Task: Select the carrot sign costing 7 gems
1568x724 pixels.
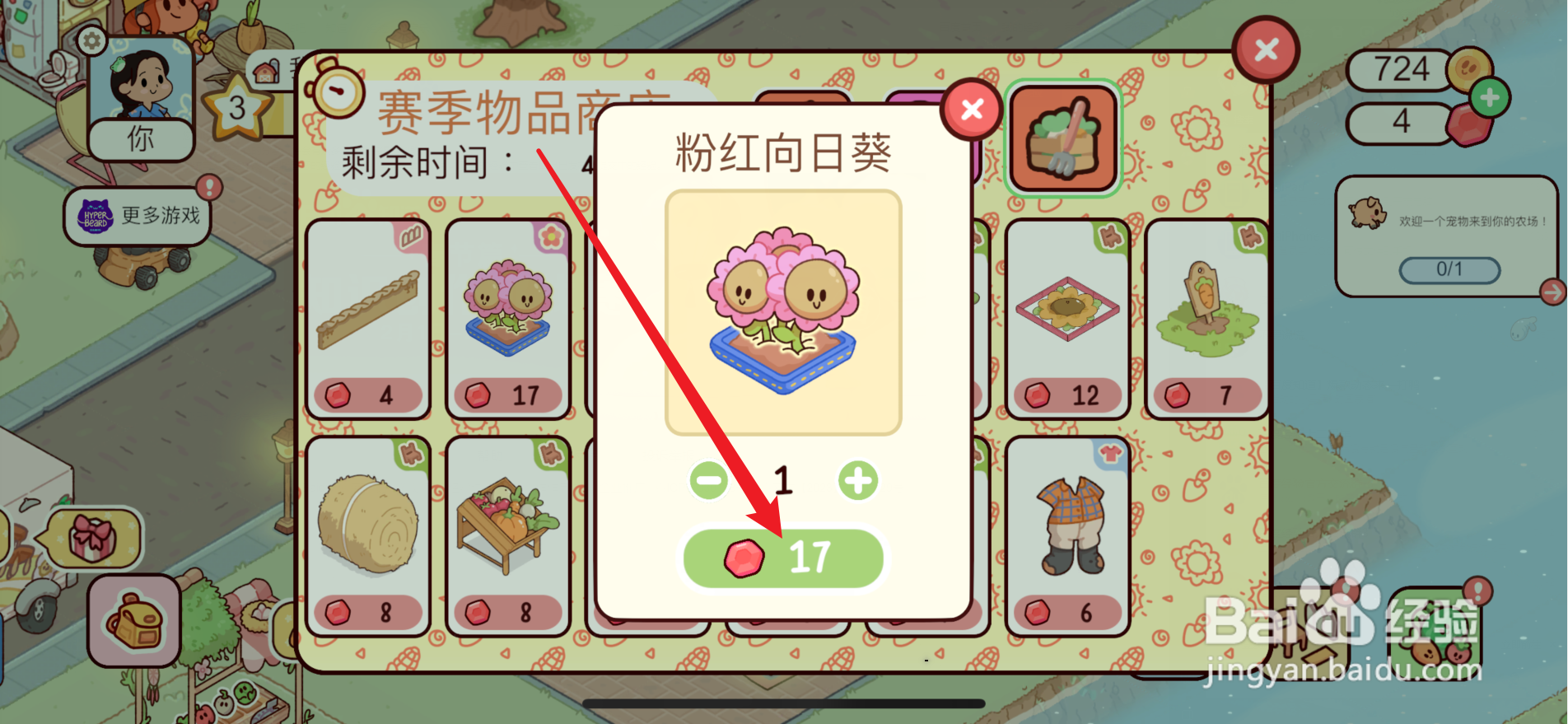Action: (x=1206, y=320)
